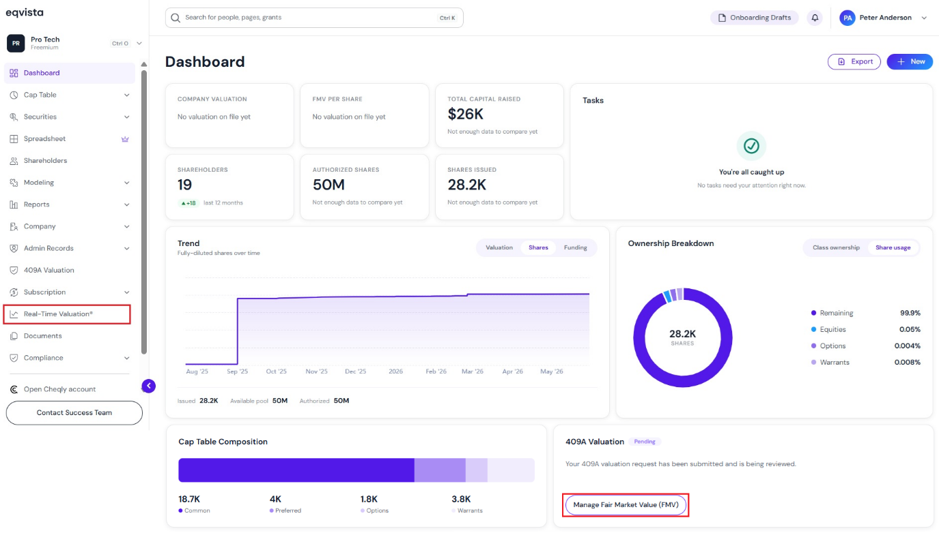Expand the Cap Table menu

coord(126,95)
